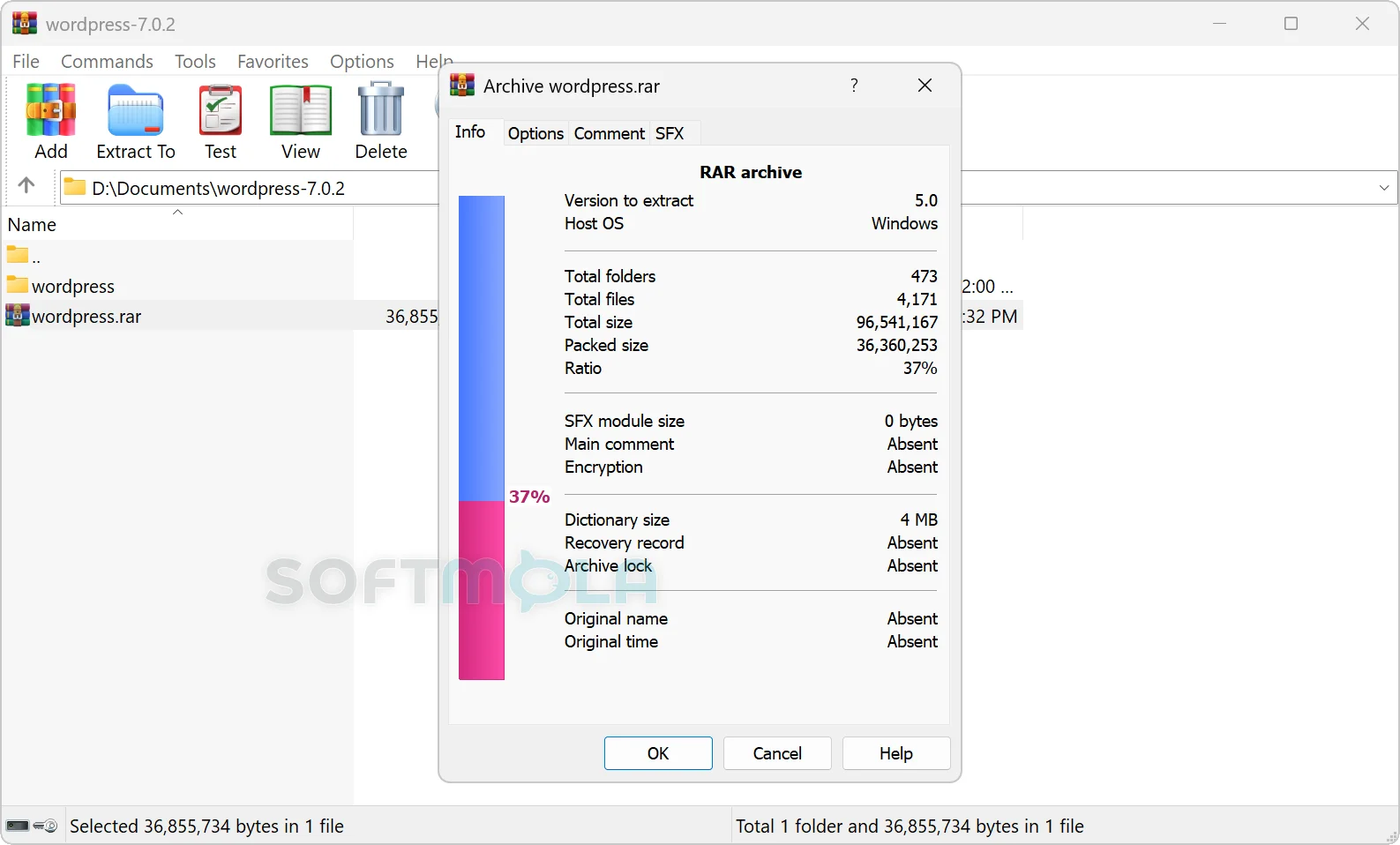1400x845 pixels.
Task: Click the WinRAR app icon in main title bar
Action: coord(25,24)
